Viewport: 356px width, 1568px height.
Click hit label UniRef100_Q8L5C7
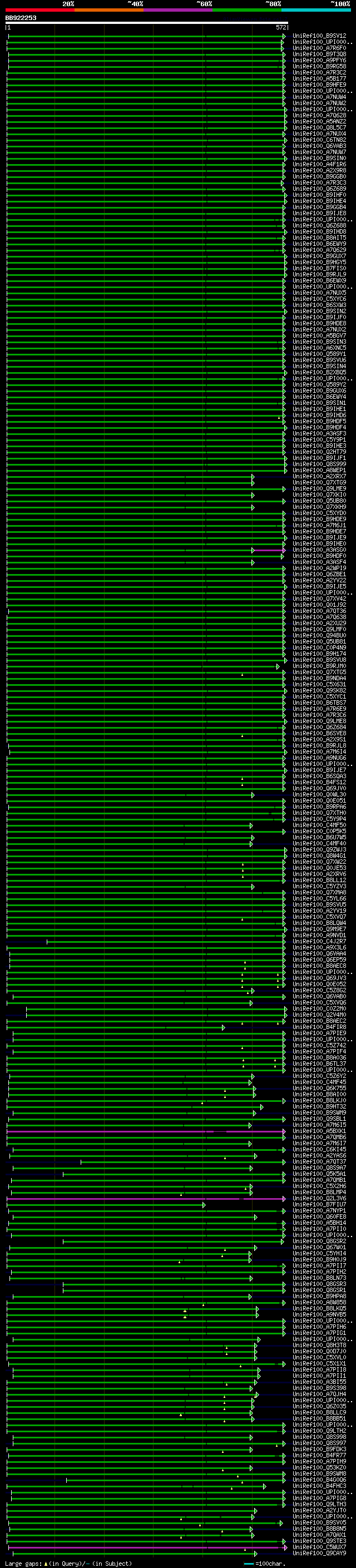(x=319, y=127)
